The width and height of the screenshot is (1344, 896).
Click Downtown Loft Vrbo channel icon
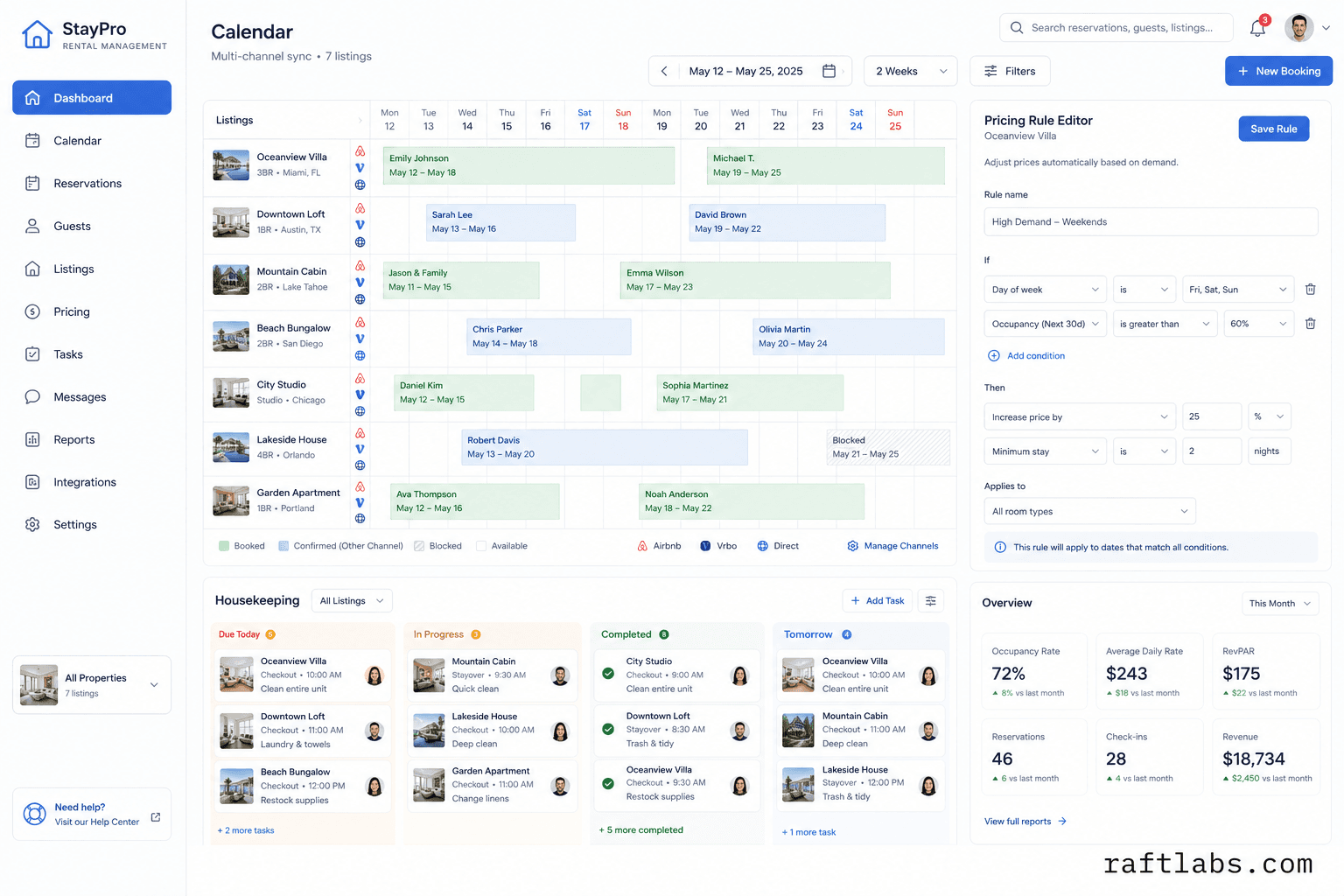point(360,225)
